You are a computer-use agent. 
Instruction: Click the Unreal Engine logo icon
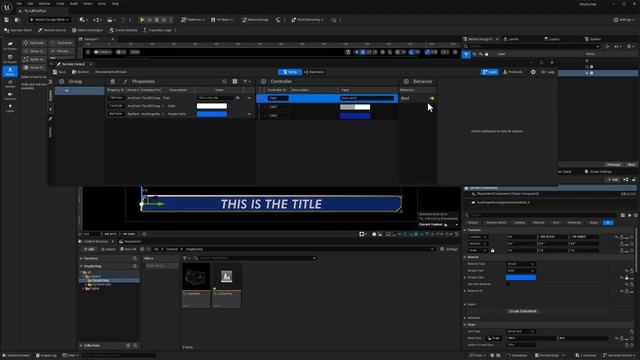[x=7, y=7]
